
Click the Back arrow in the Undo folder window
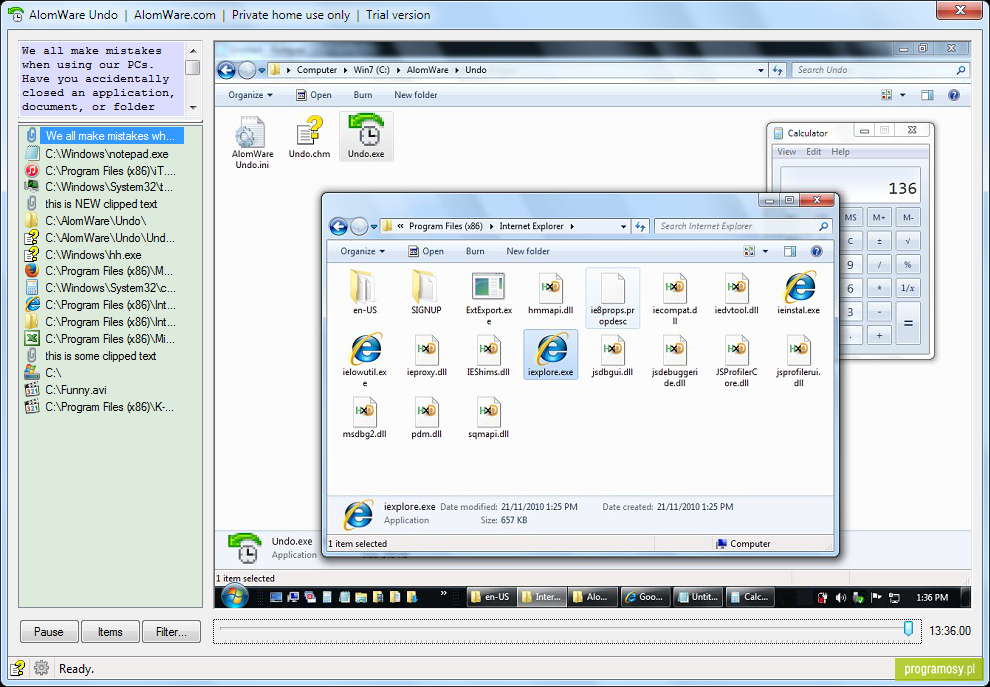click(227, 70)
